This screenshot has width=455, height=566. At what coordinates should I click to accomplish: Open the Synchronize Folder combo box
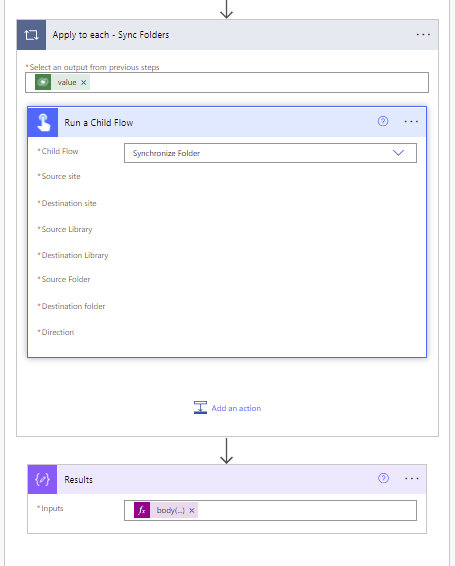click(x=270, y=153)
